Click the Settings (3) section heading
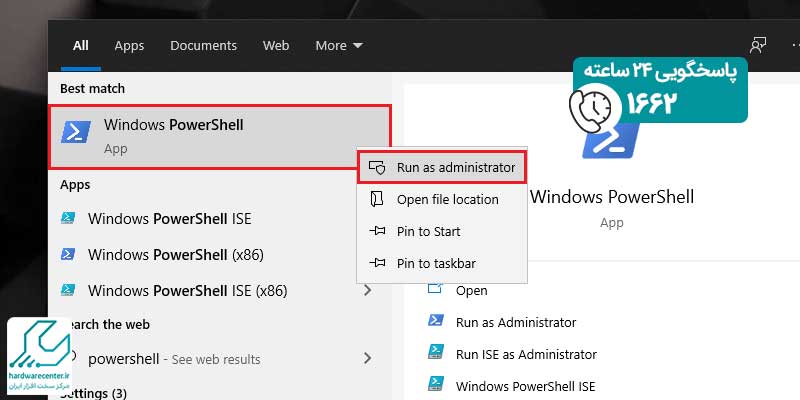The height and width of the screenshot is (400, 800). pyautogui.click(x=91, y=393)
